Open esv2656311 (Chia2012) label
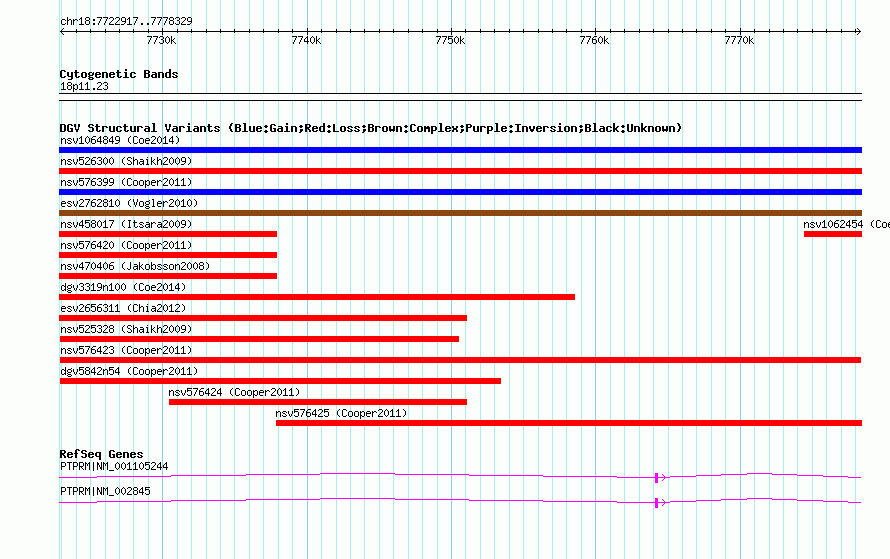890x559 pixels. point(123,308)
